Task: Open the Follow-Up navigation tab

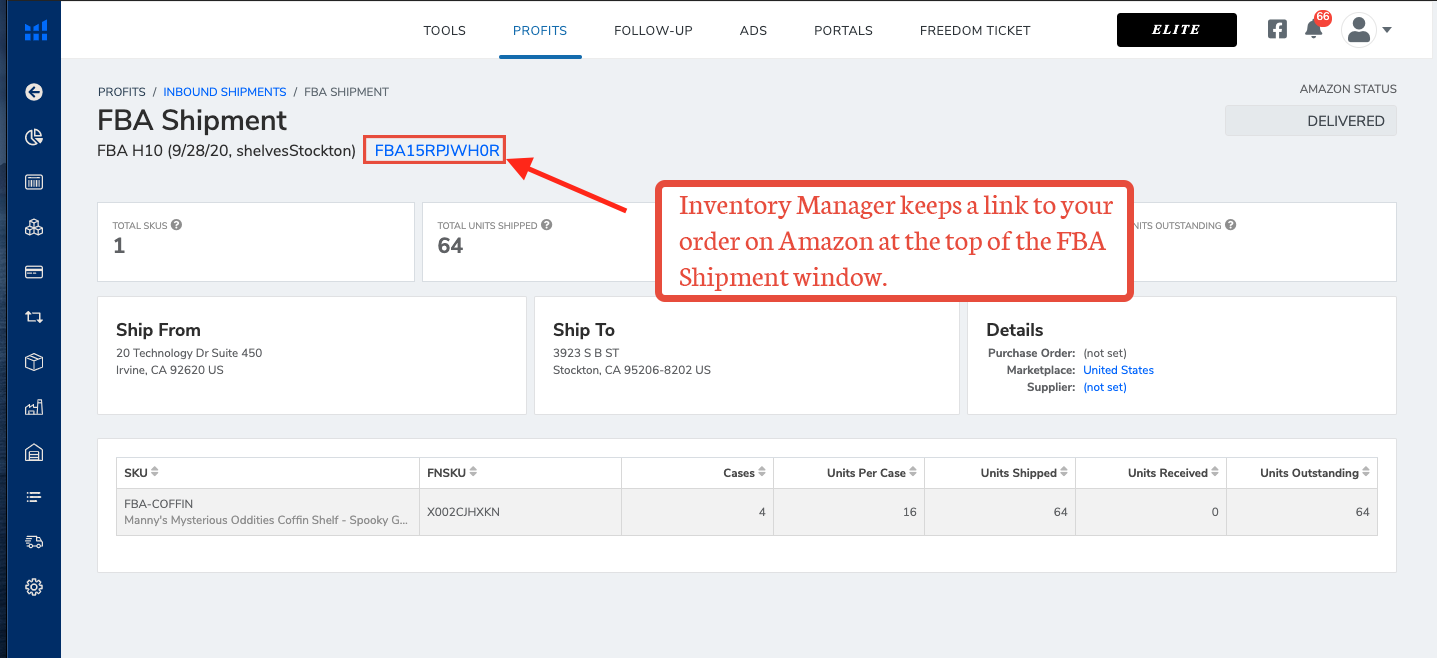Action: coord(653,30)
